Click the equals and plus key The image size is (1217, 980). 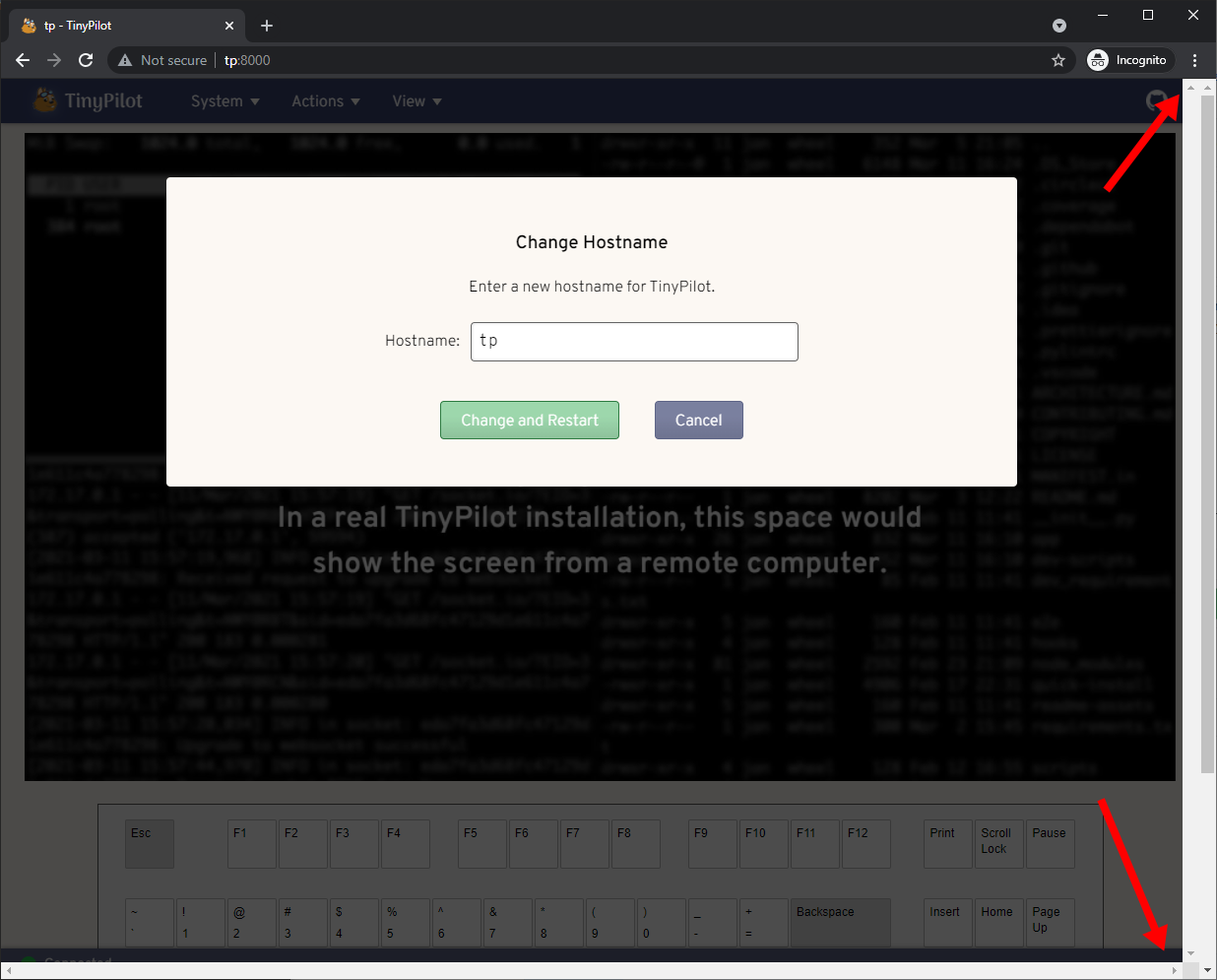coord(764,923)
